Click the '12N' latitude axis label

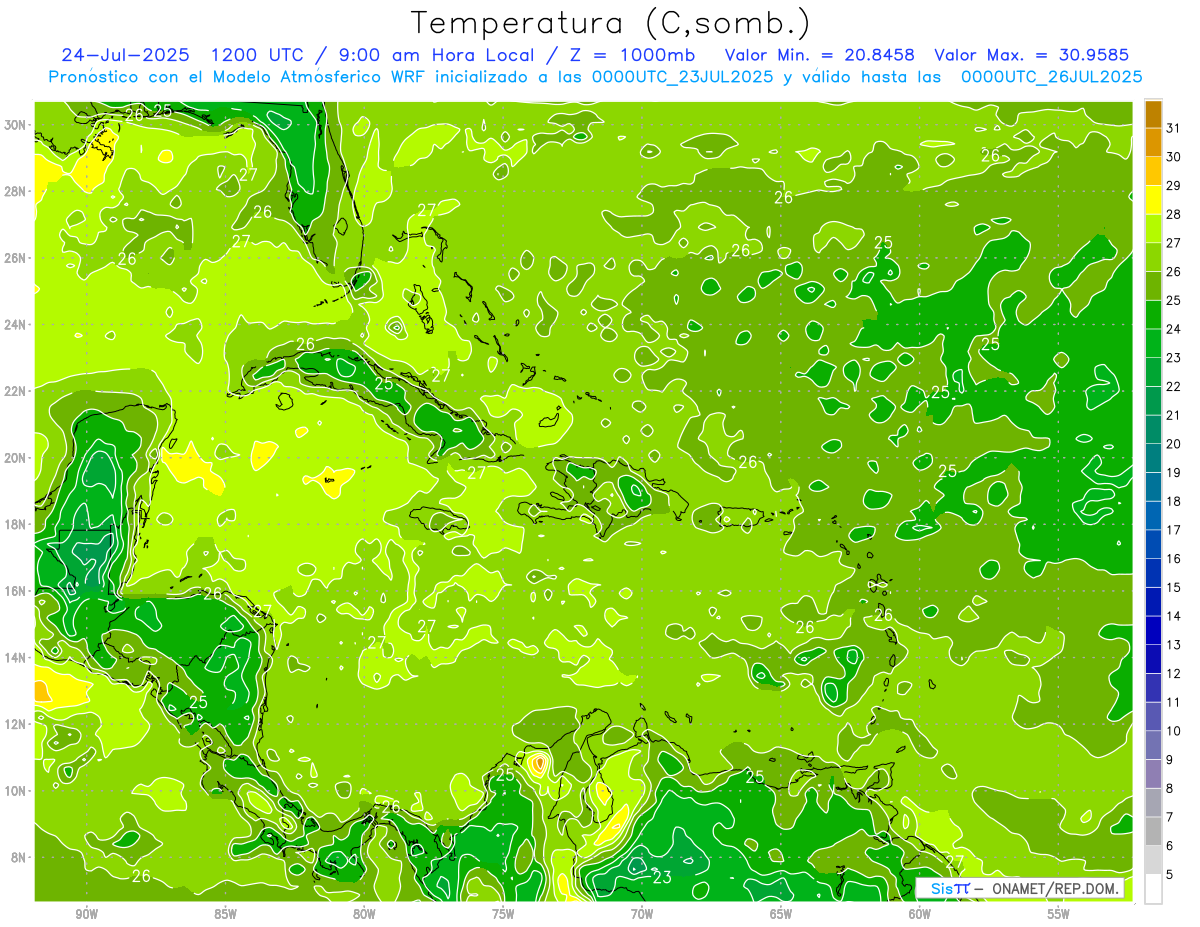click(16, 724)
